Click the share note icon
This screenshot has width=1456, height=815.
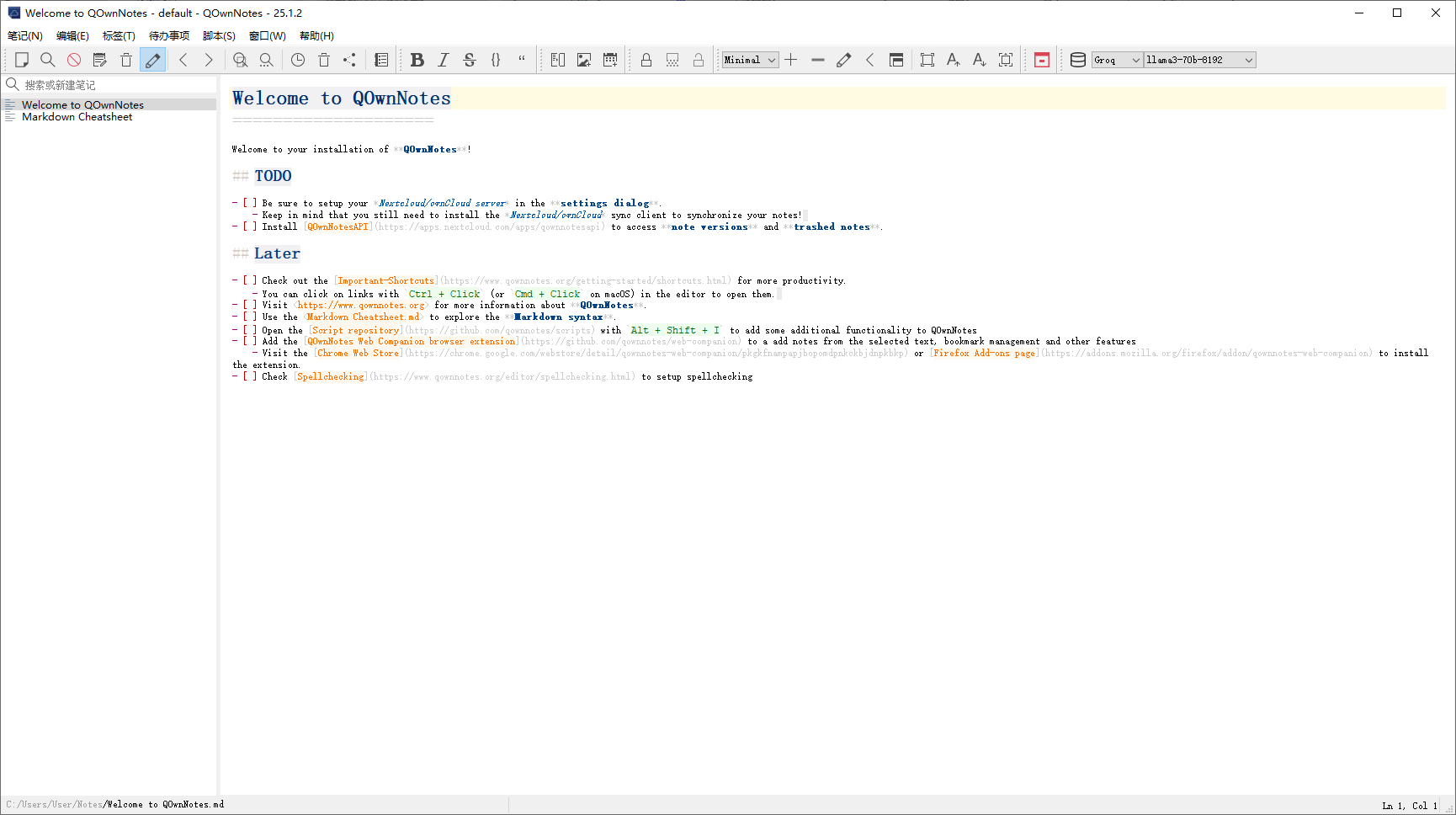350,60
